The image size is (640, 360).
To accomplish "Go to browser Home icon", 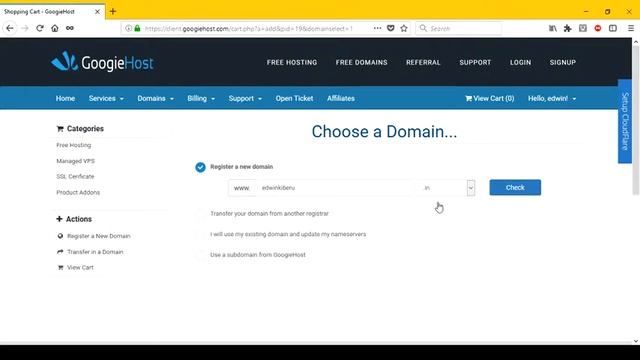I will coord(55,28).
